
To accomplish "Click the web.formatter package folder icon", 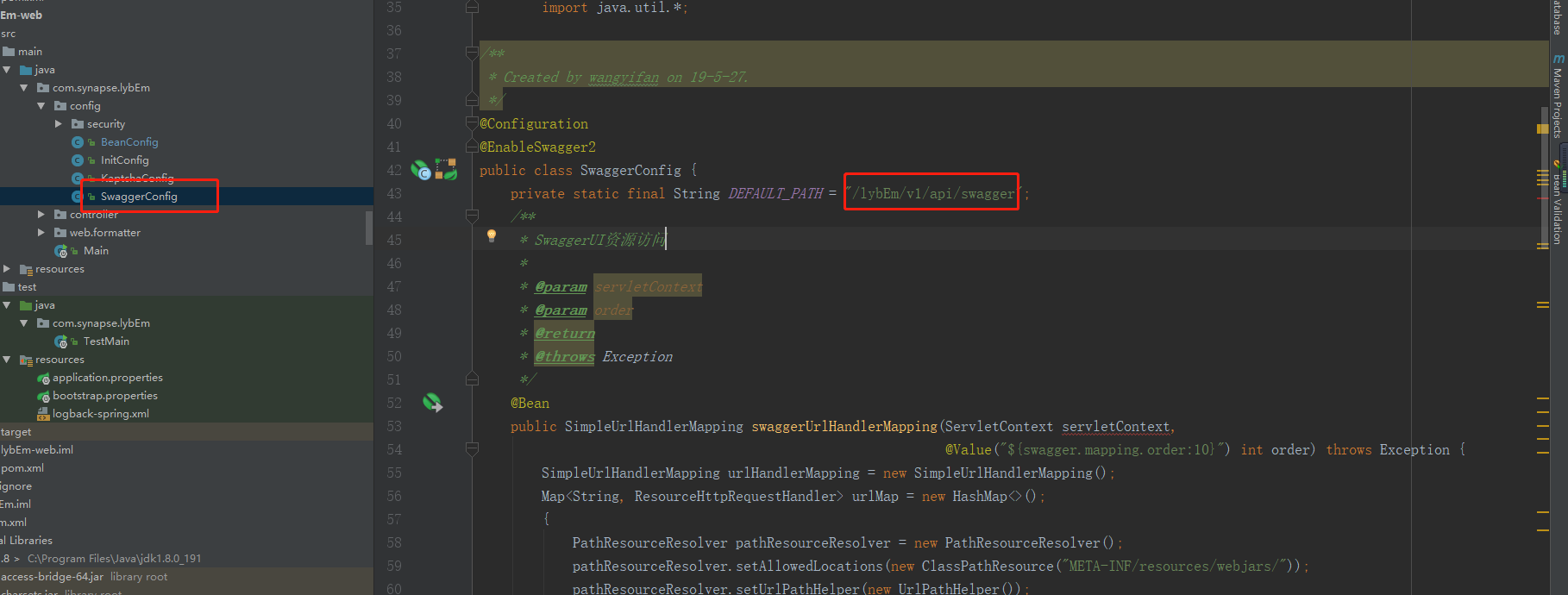I will (60, 233).
